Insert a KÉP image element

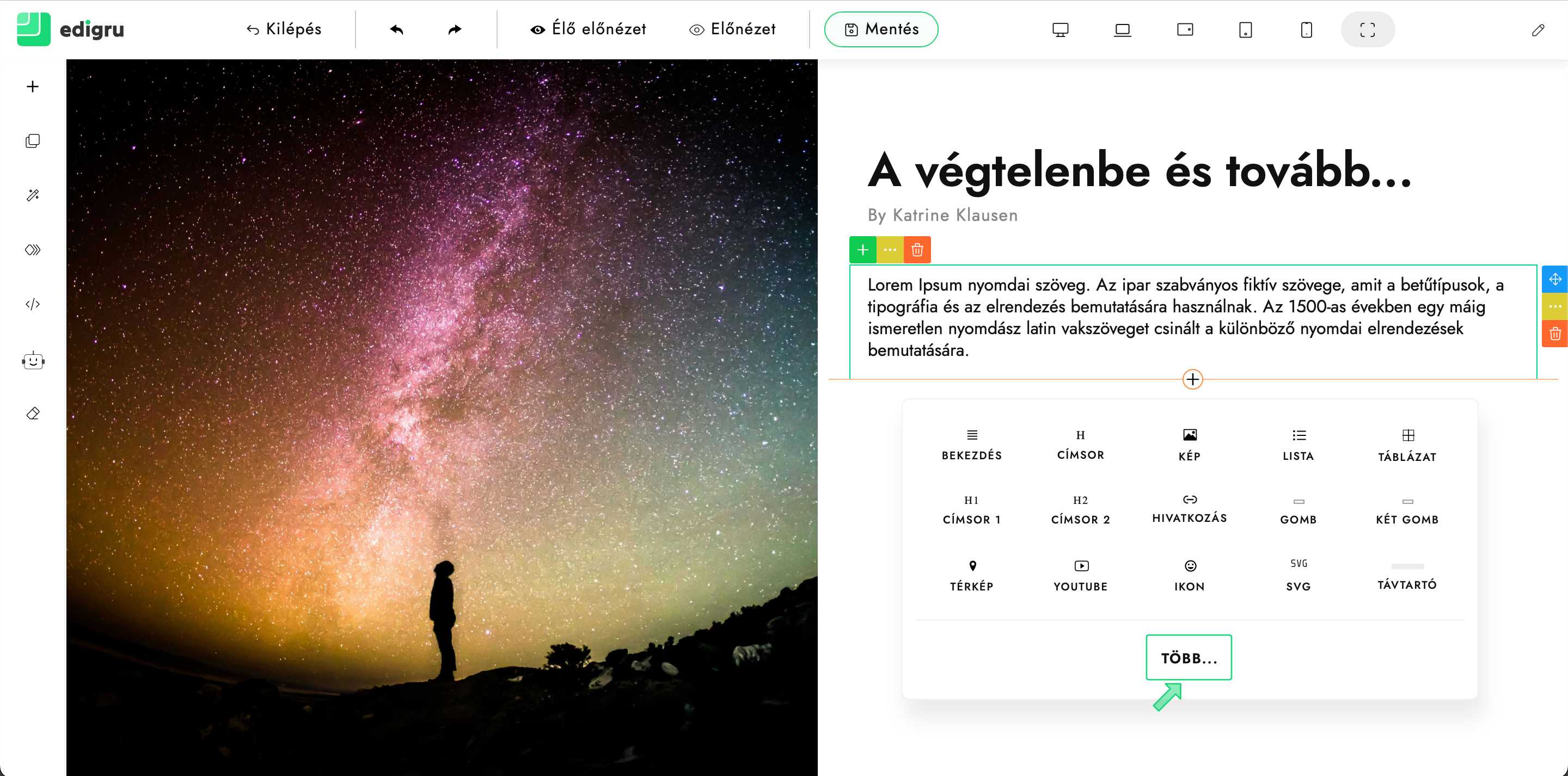pyautogui.click(x=1190, y=444)
